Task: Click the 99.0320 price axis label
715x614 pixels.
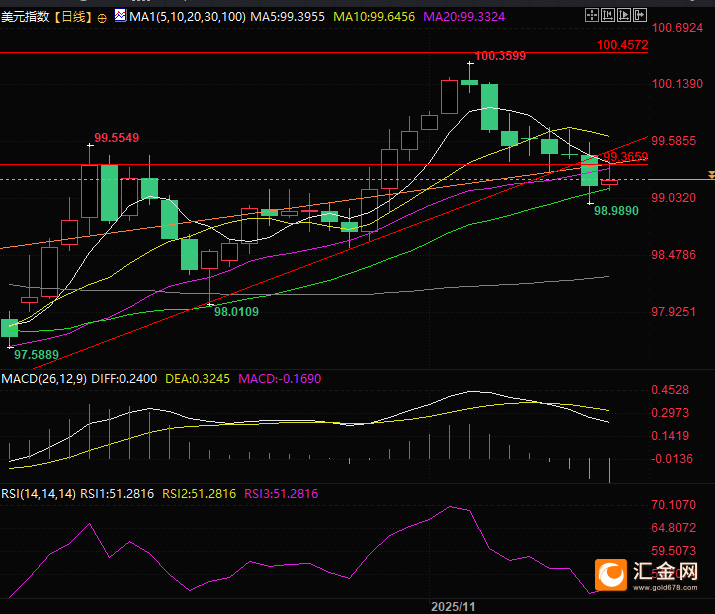Action: pyautogui.click(x=674, y=198)
